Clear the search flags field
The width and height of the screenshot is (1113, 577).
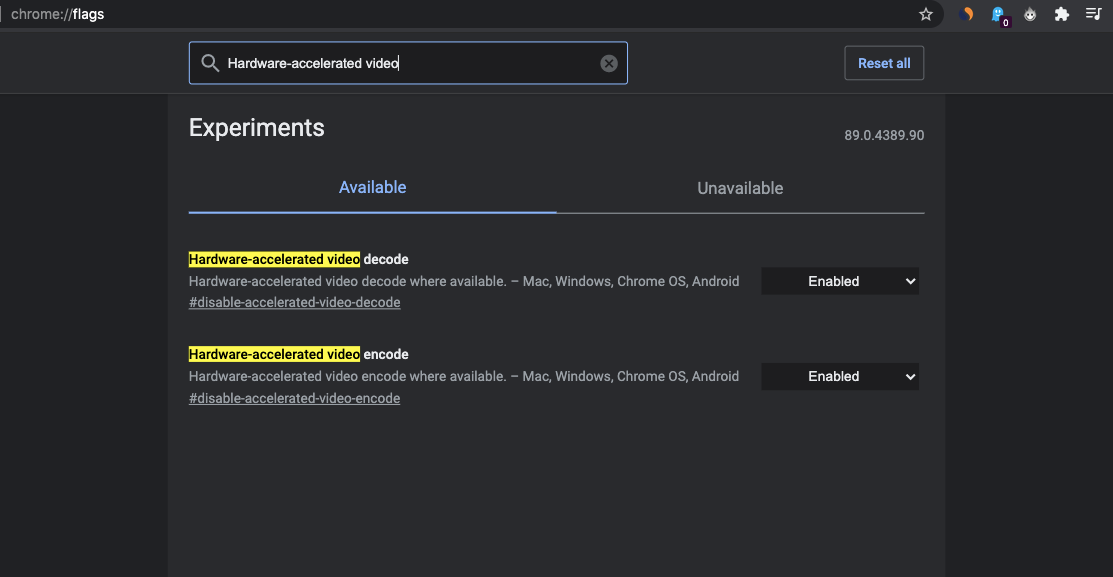609,63
